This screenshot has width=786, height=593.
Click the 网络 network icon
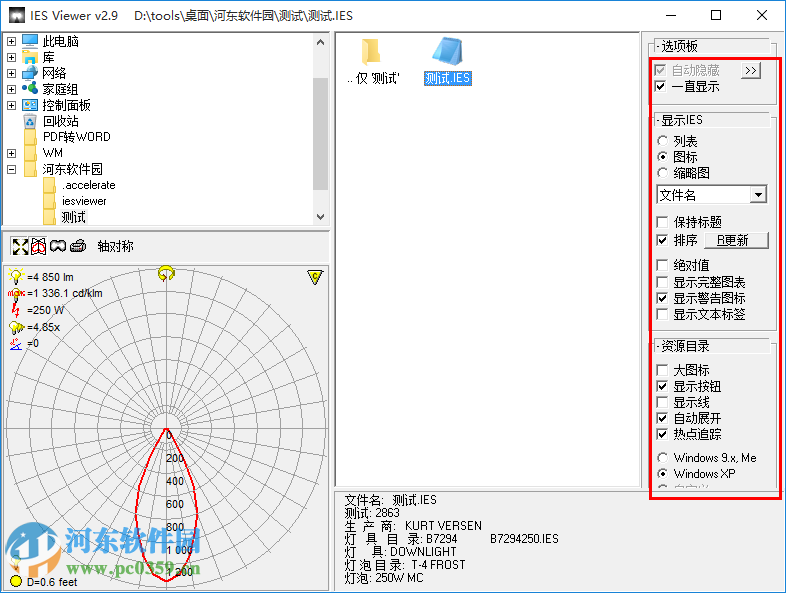click(30, 73)
